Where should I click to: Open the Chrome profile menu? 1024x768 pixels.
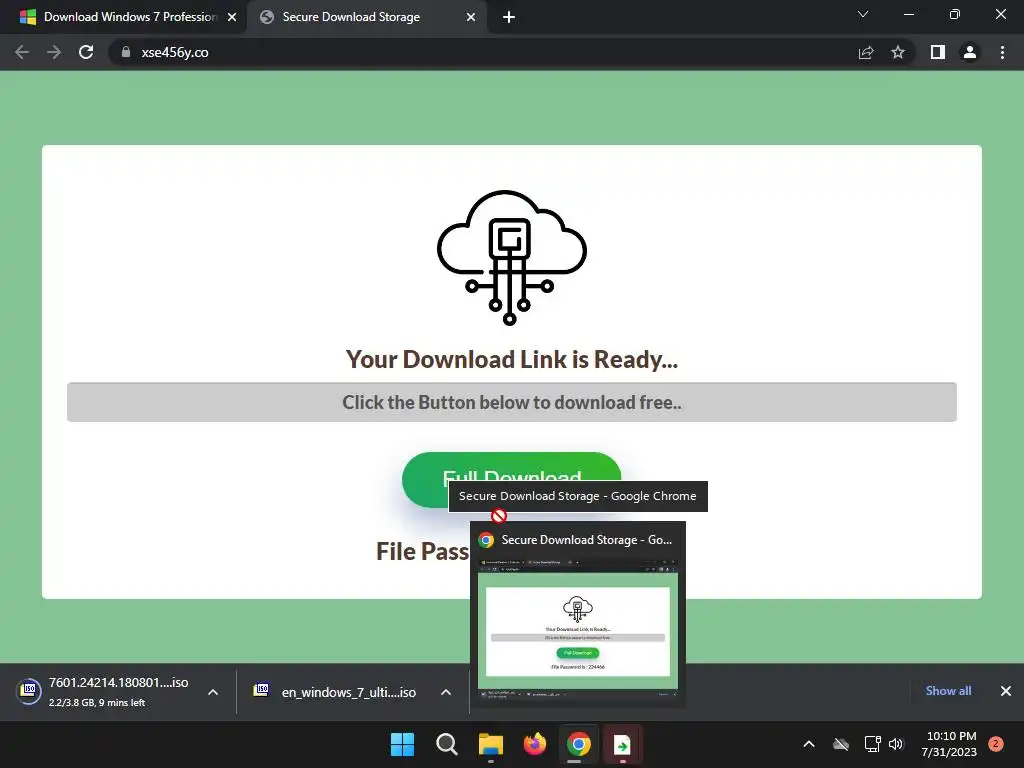970,52
